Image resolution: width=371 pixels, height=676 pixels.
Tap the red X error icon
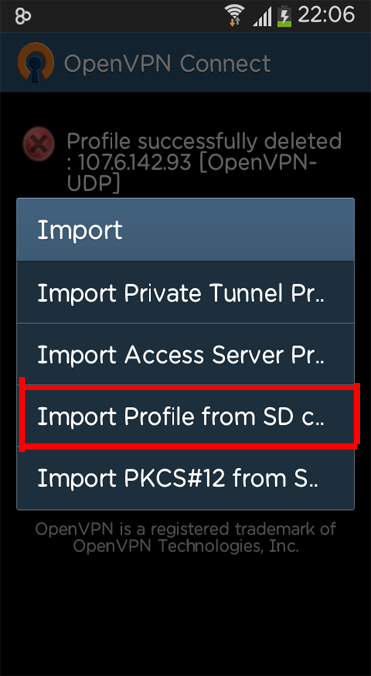click(x=39, y=144)
